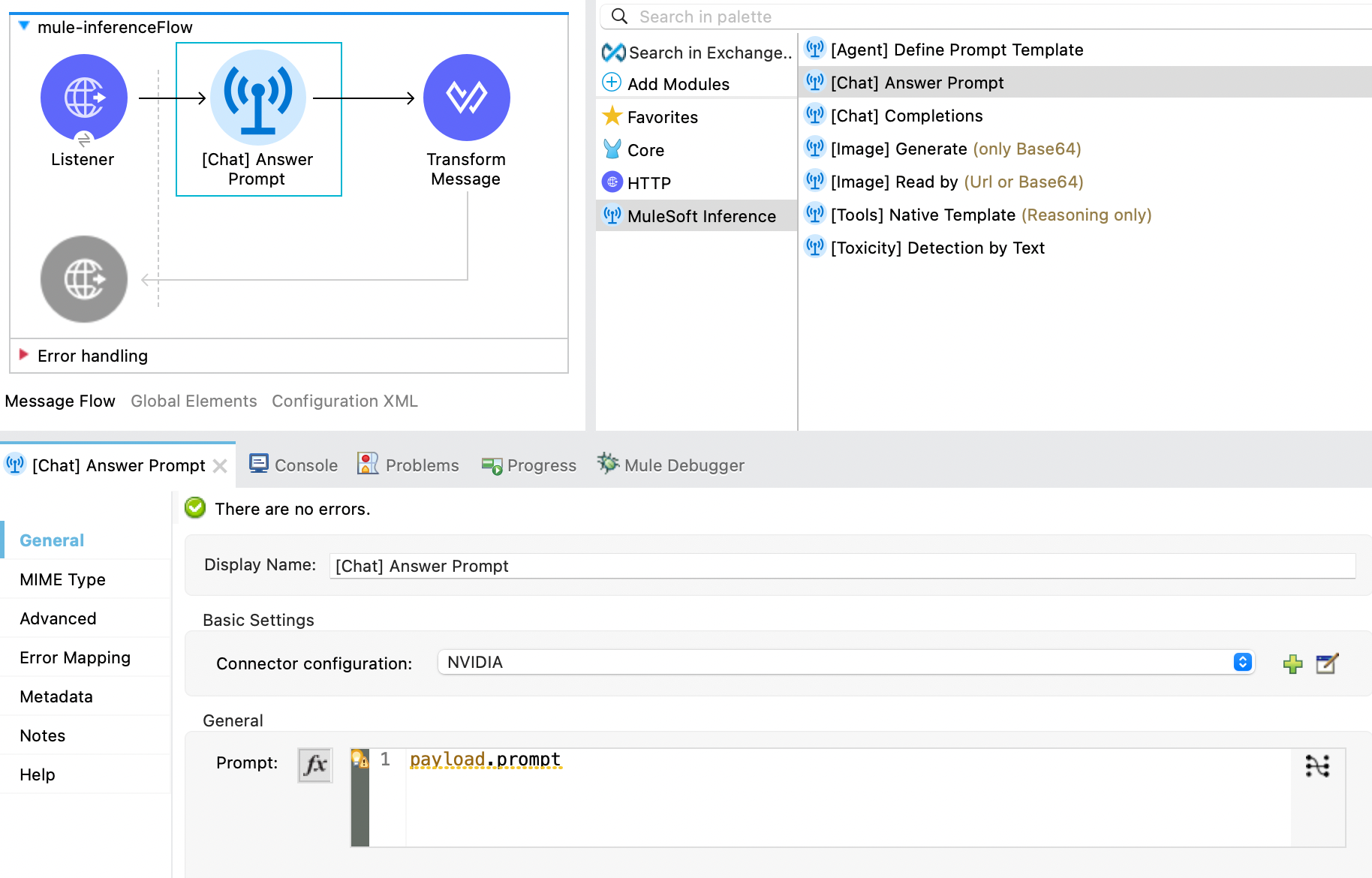Viewport: 1372px width, 878px height.
Task: Open the Mule Debugger tab
Action: 671,465
